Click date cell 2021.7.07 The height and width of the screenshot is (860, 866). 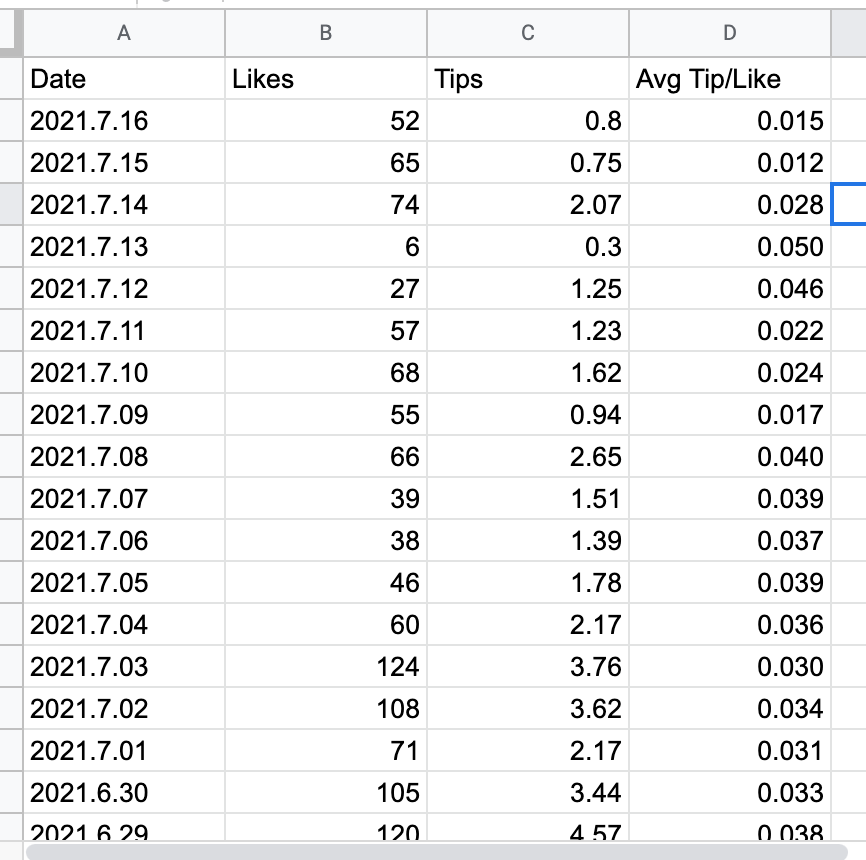[124, 498]
